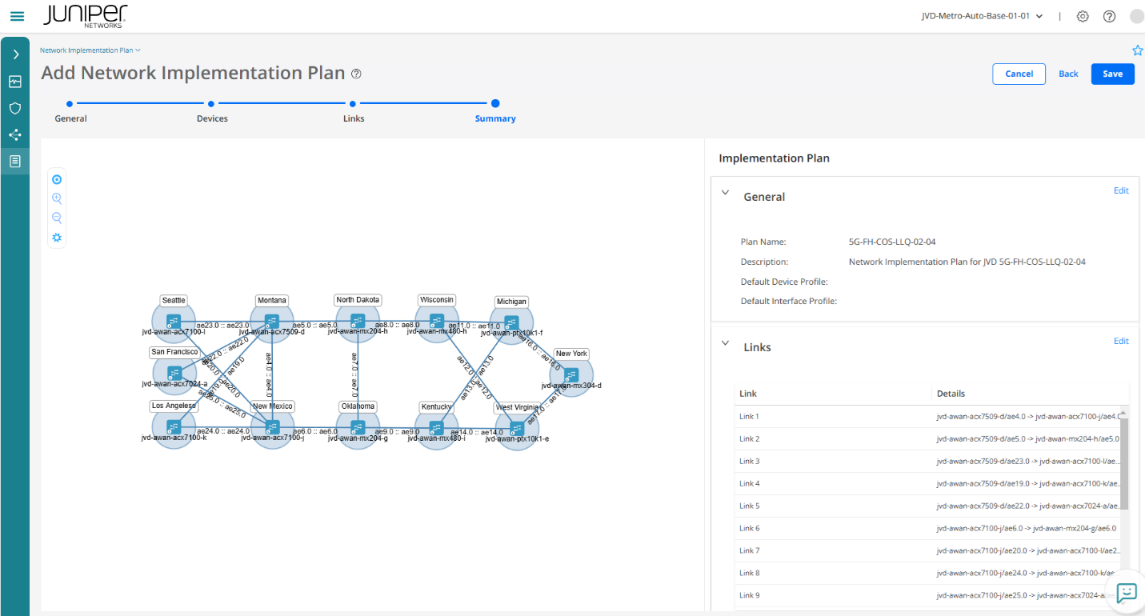Recenter topology with the target icon

click(x=57, y=180)
